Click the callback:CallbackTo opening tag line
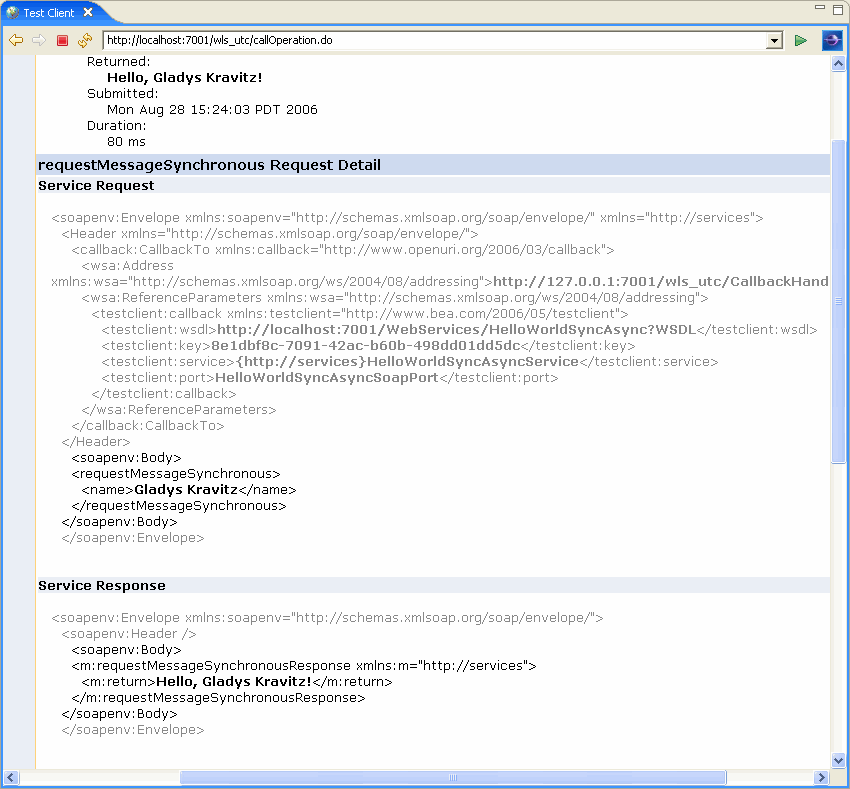This screenshot has width=850, height=789. pyautogui.click(x=343, y=249)
